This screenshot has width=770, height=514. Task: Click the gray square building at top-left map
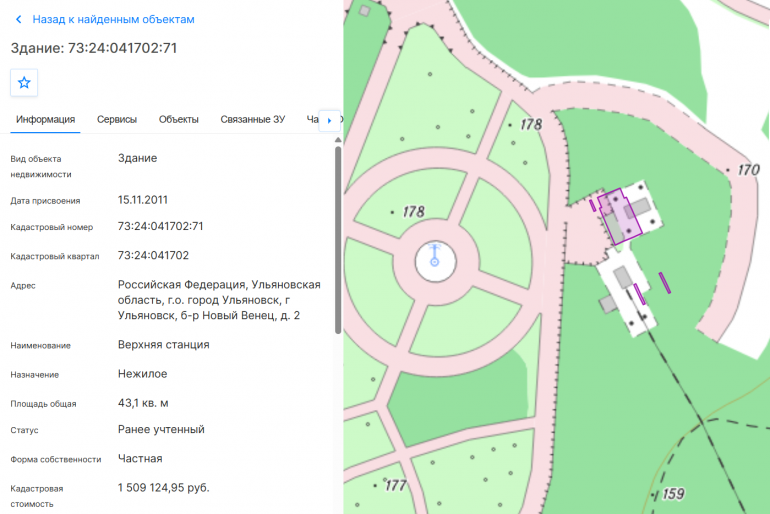coord(364,11)
